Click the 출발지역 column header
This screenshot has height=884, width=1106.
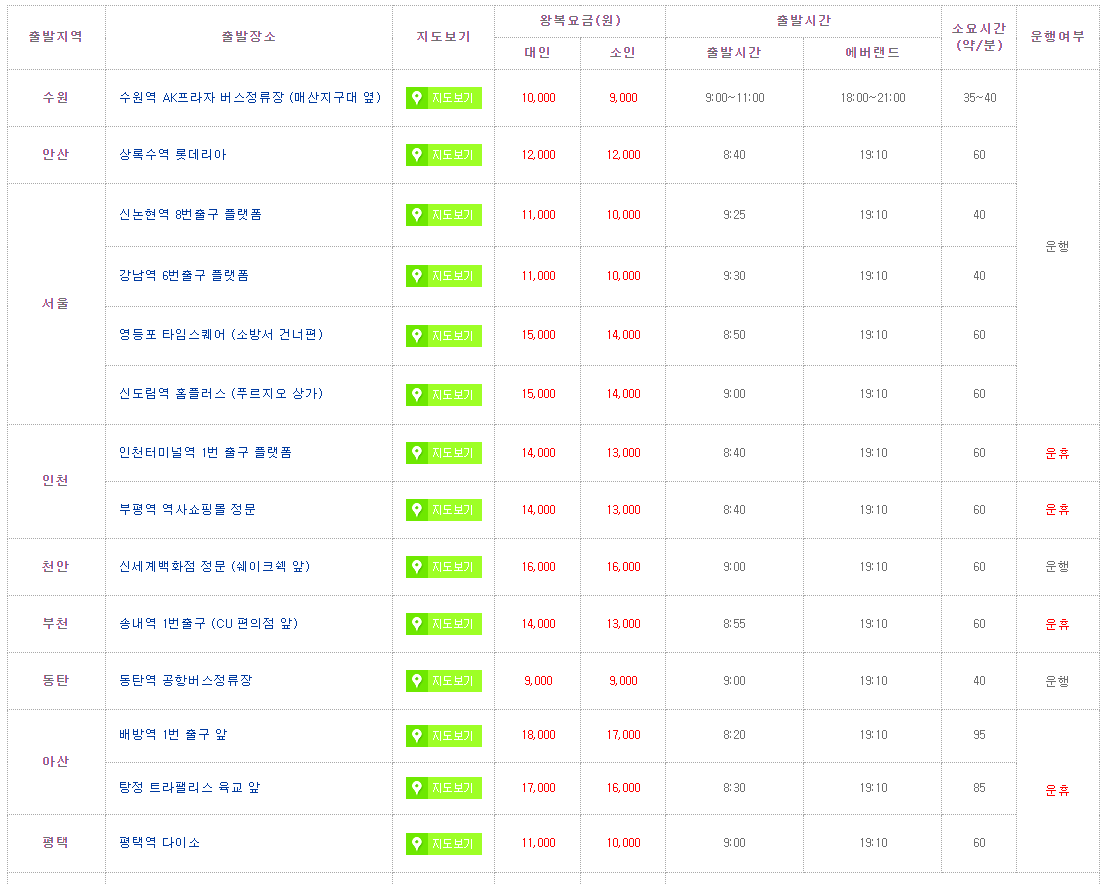55,35
